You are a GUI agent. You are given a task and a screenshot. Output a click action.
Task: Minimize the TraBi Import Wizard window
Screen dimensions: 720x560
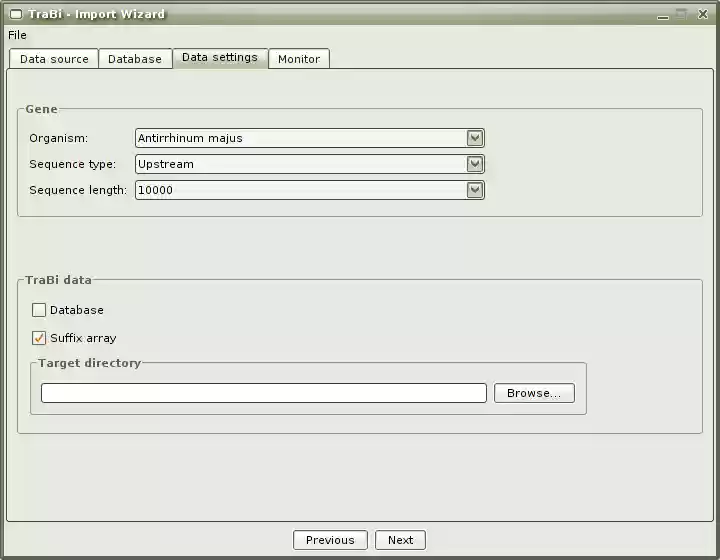[x=663, y=16]
